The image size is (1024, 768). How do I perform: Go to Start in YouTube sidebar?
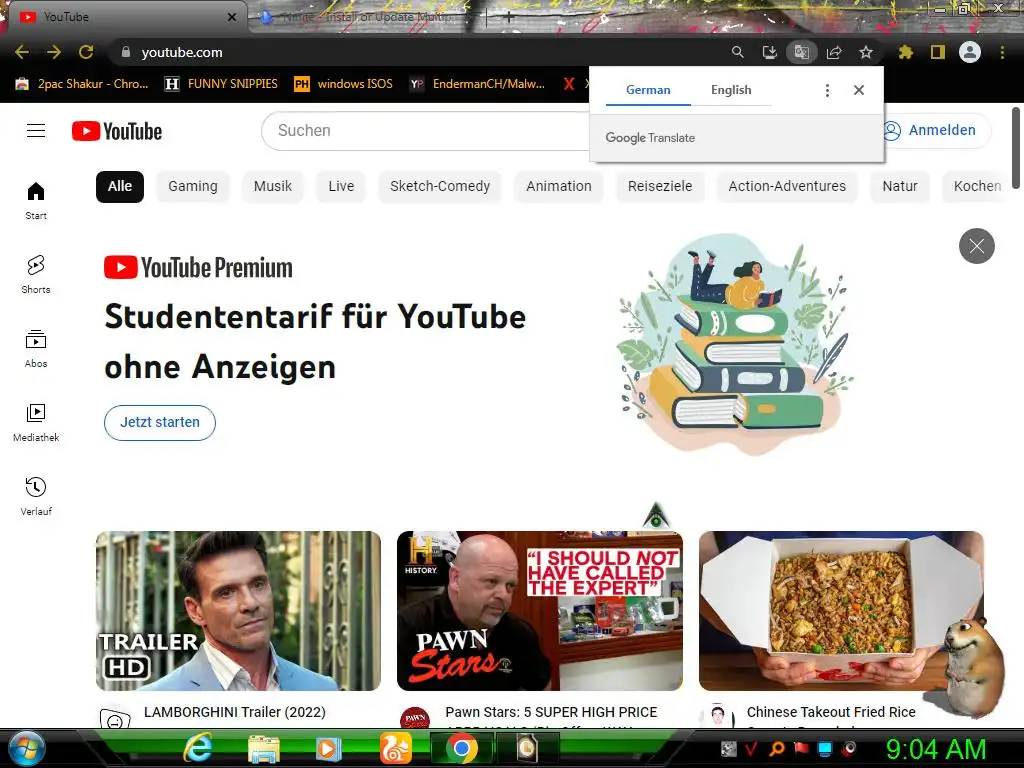[36, 200]
